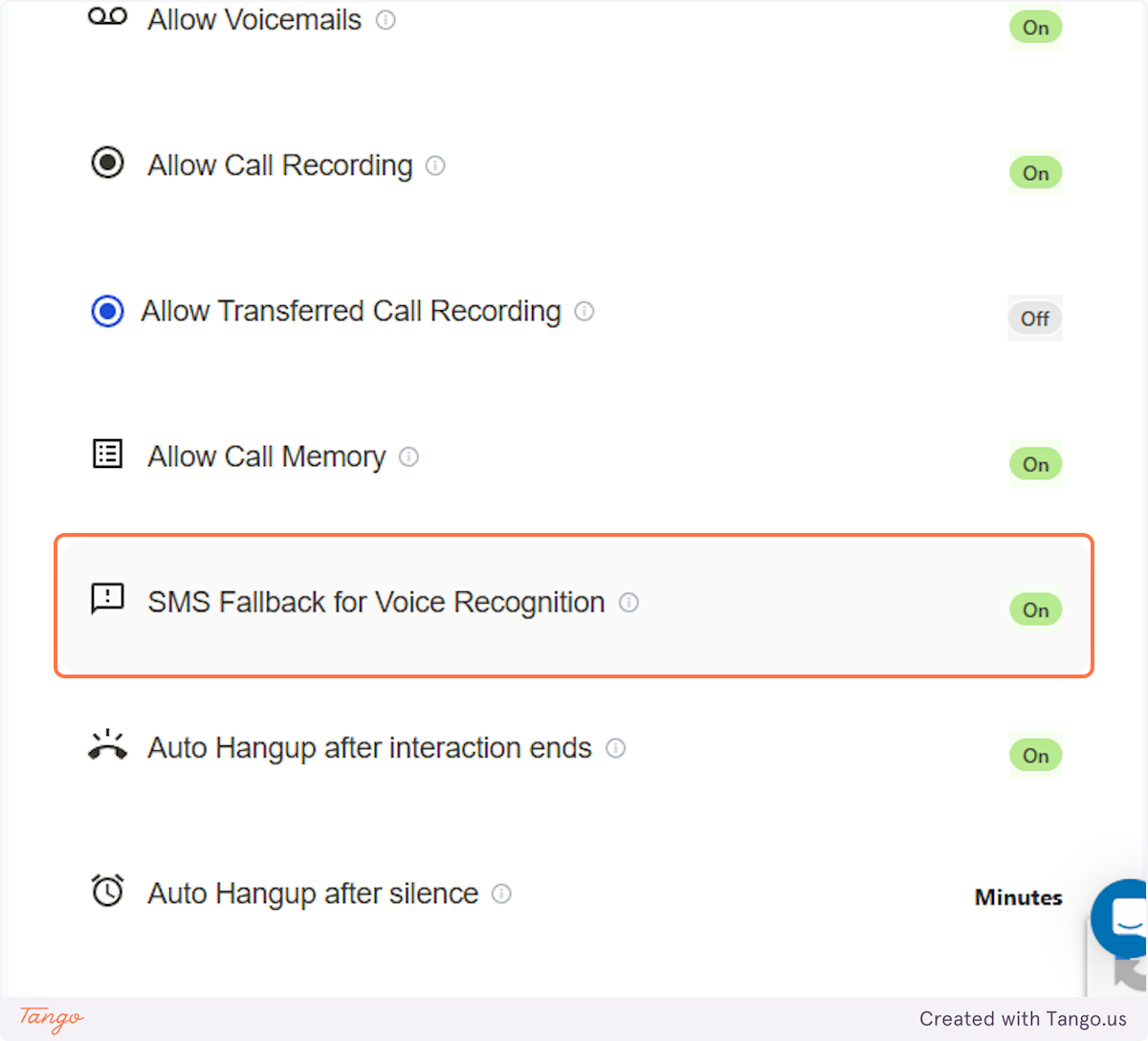1148x1041 pixels.
Task: Select the Allow Transferred Call Recording radio button
Action: point(107,311)
